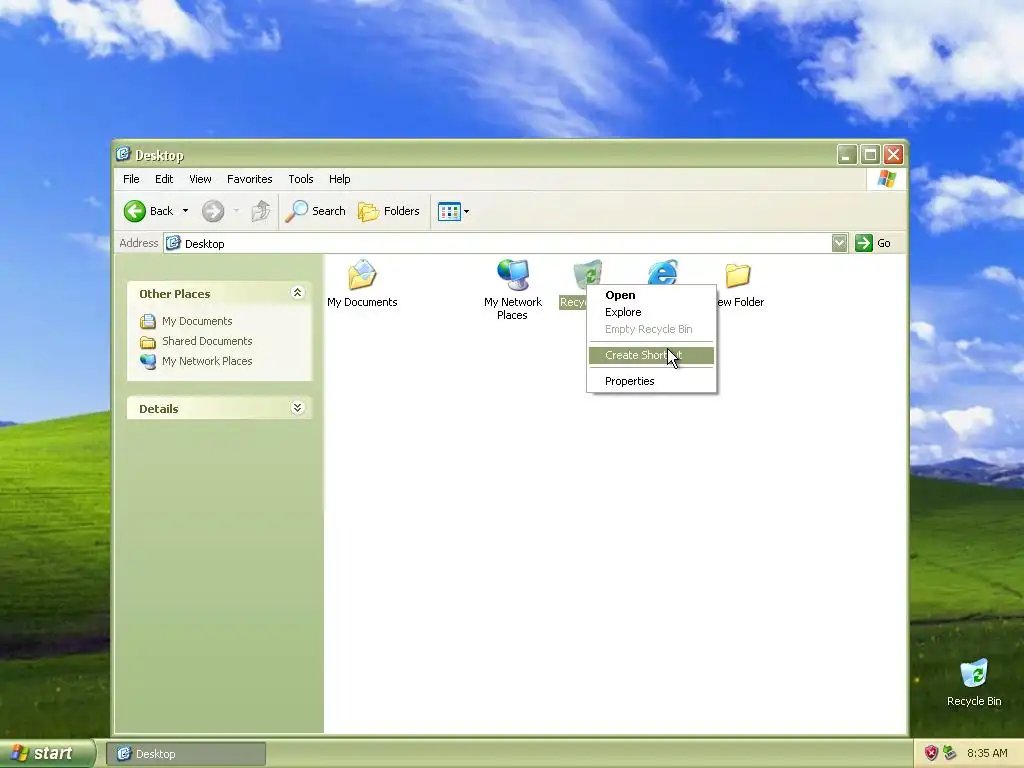
Task: Open My Documents link in Other Places
Action: point(197,321)
